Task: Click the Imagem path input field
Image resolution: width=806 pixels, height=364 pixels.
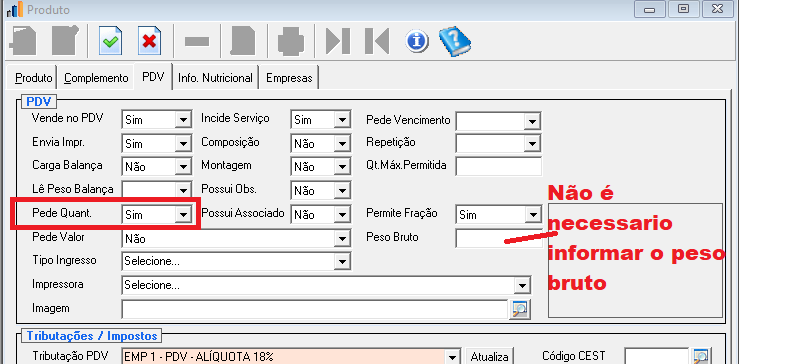Action: [x=315, y=309]
